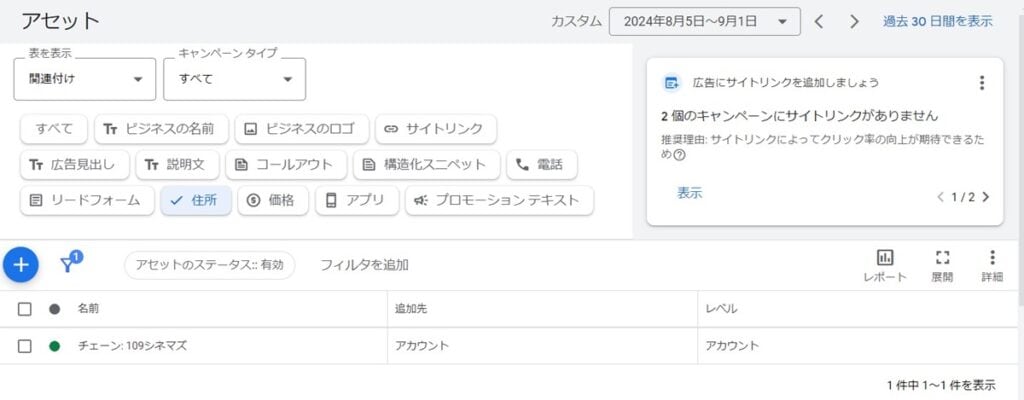The height and width of the screenshot is (400, 1024).
Task: Go to previous date range arrow
Action: coord(818,22)
